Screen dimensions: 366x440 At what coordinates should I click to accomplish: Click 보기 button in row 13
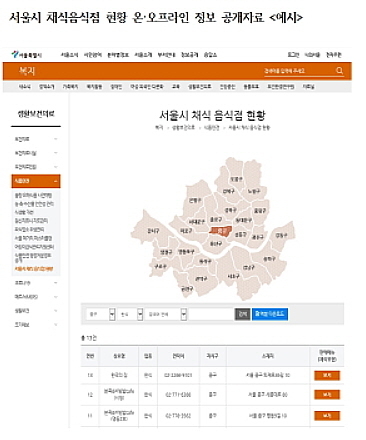[327, 375]
